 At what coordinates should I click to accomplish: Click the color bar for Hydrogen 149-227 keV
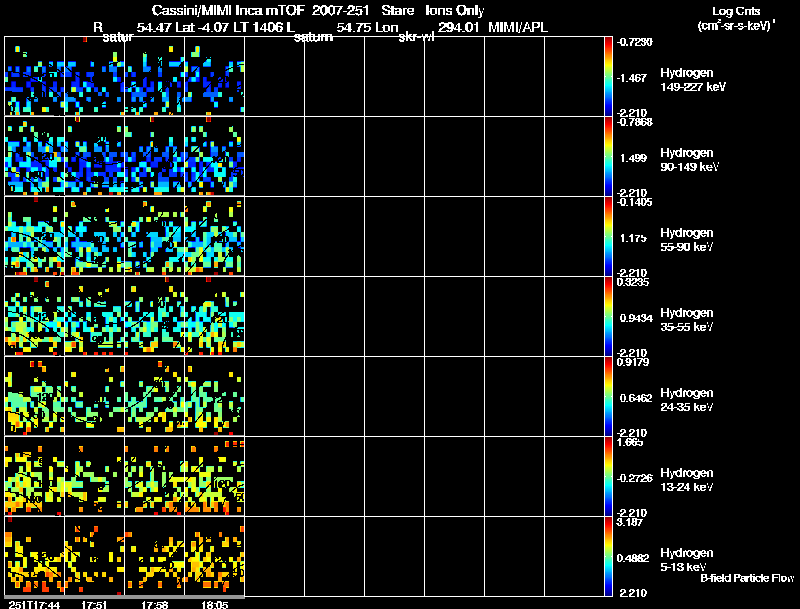click(608, 77)
